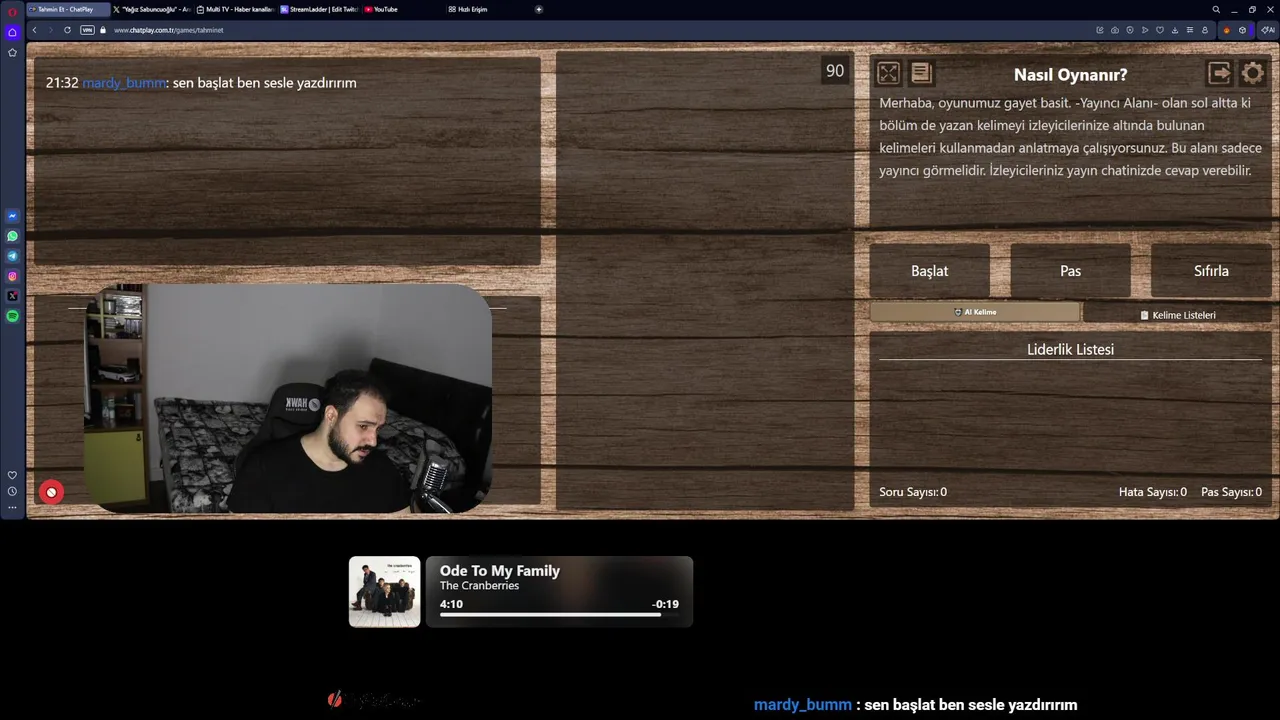This screenshot has height=720, width=1280.
Task: Toggle the fullscreen expand icon
Action: (888, 73)
